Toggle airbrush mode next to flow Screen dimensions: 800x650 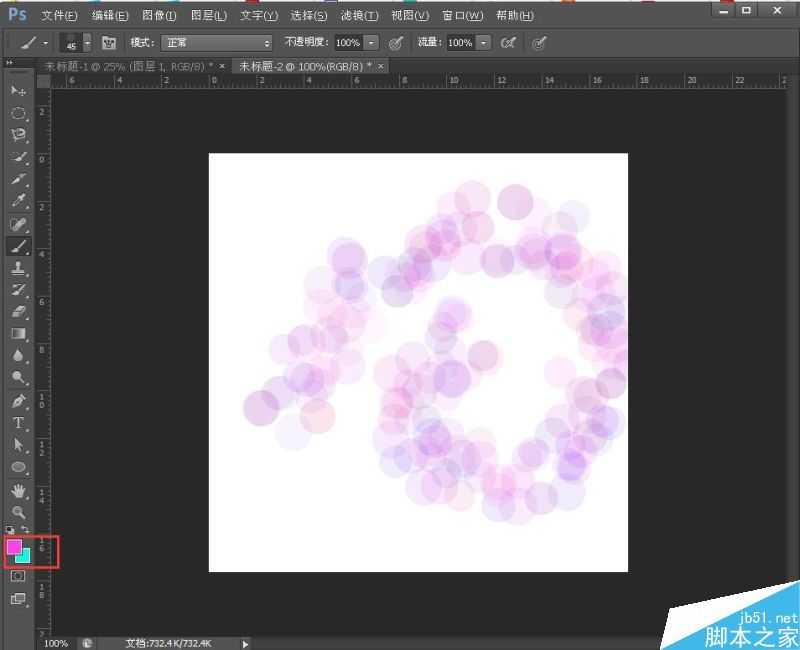click(508, 43)
